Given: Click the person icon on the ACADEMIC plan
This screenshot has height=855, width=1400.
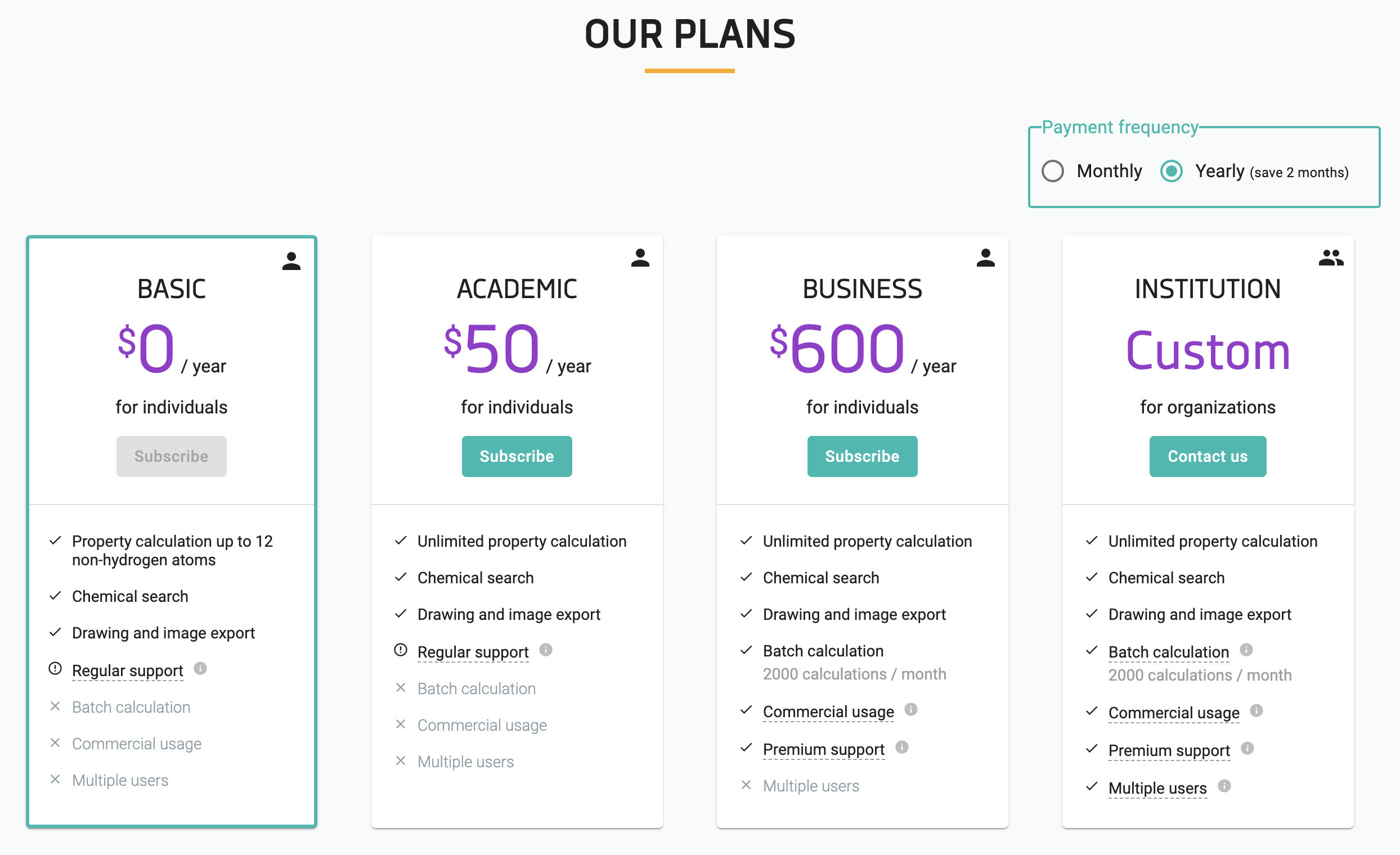Looking at the screenshot, I should pos(640,259).
